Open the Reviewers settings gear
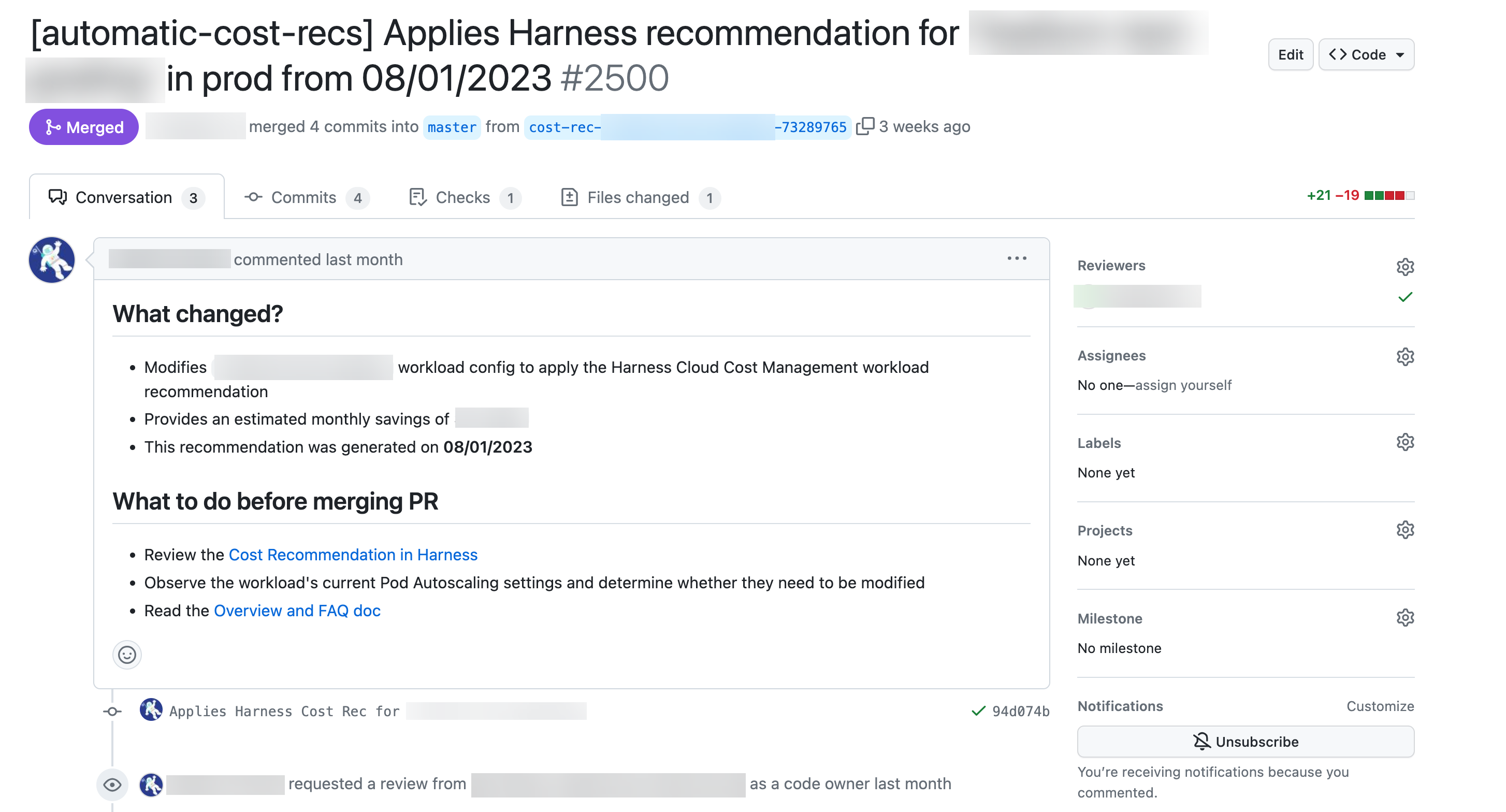The image size is (1506, 812). [x=1406, y=267]
